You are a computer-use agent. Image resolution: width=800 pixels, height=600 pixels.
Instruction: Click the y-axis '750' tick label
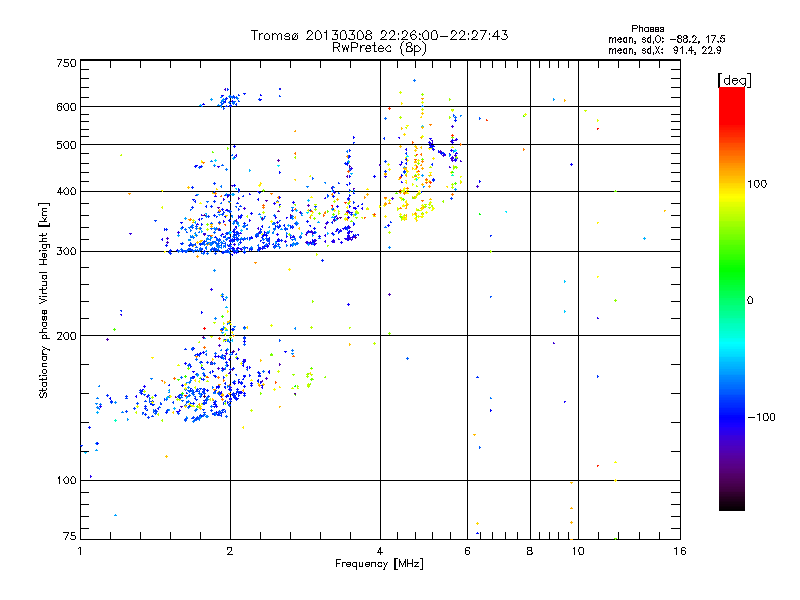pyautogui.click(x=66, y=63)
